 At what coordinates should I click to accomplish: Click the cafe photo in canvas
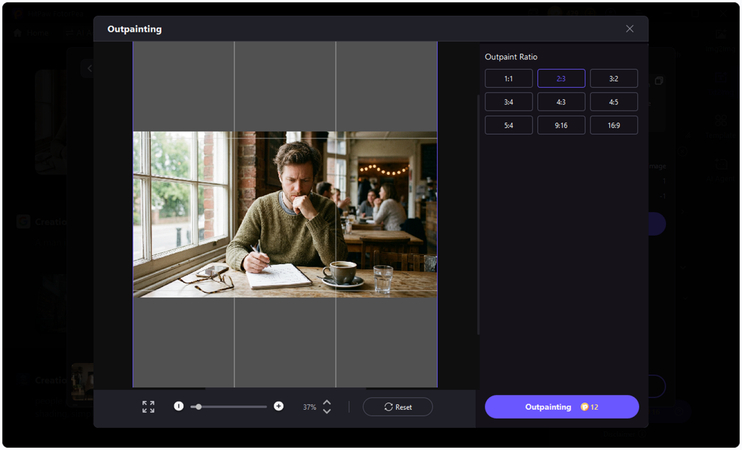point(285,214)
